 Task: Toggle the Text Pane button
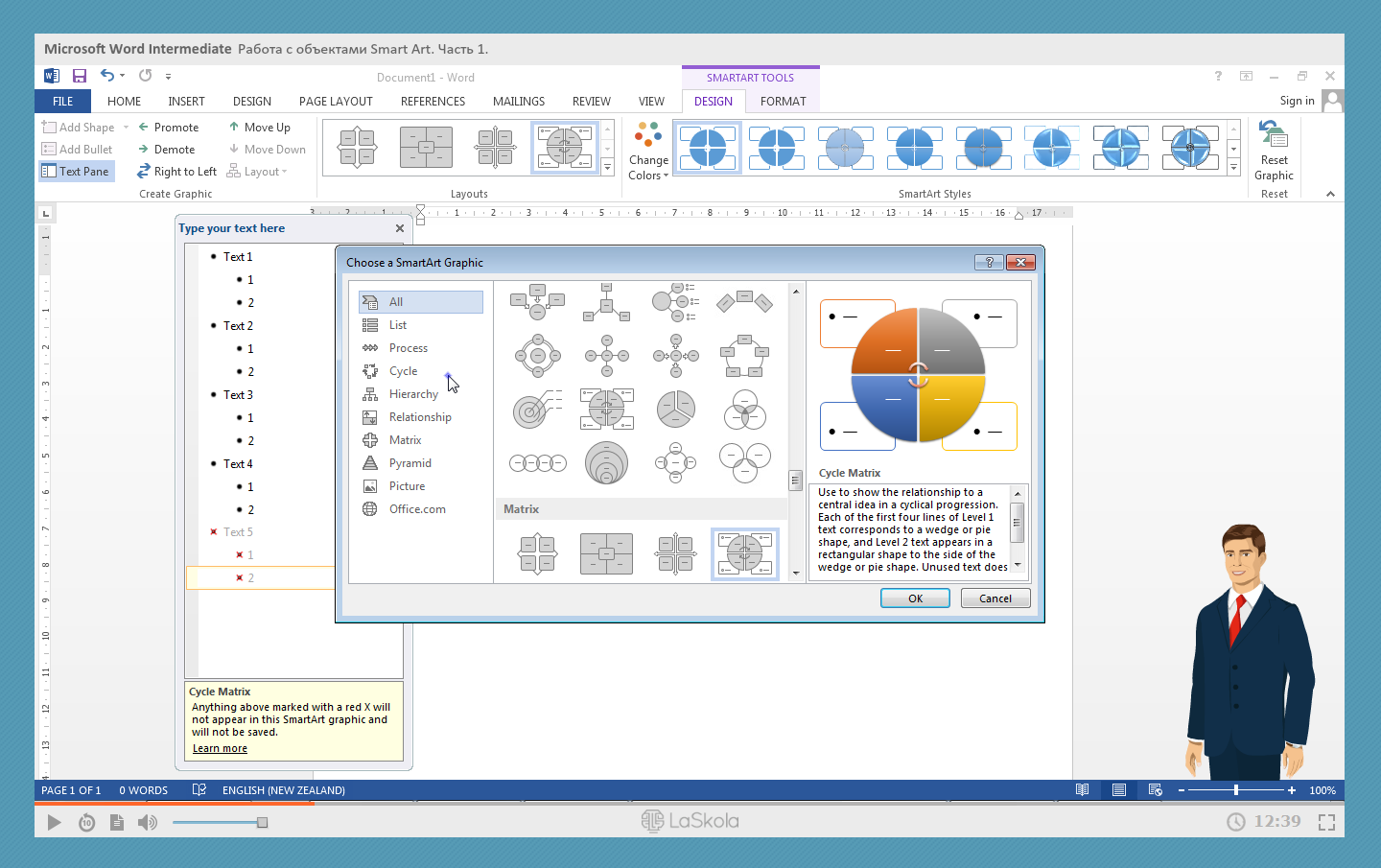[76, 172]
